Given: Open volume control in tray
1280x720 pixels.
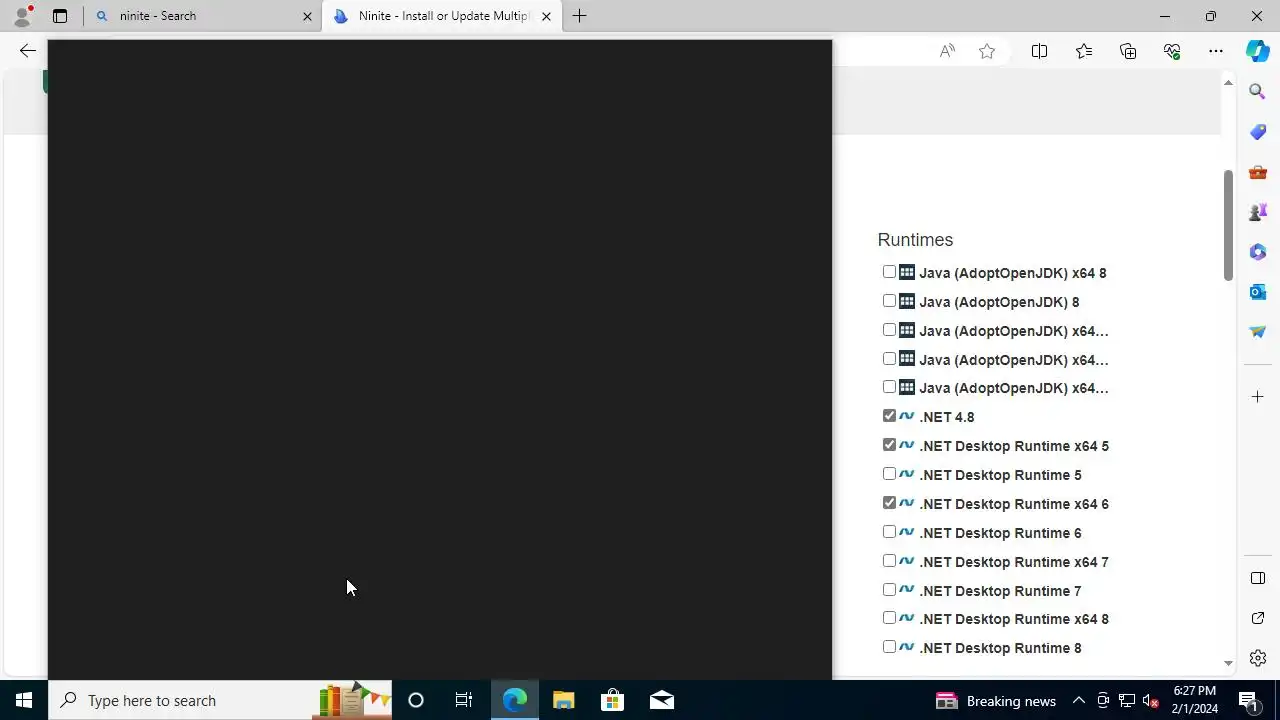Looking at the screenshot, I should click(1151, 700).
